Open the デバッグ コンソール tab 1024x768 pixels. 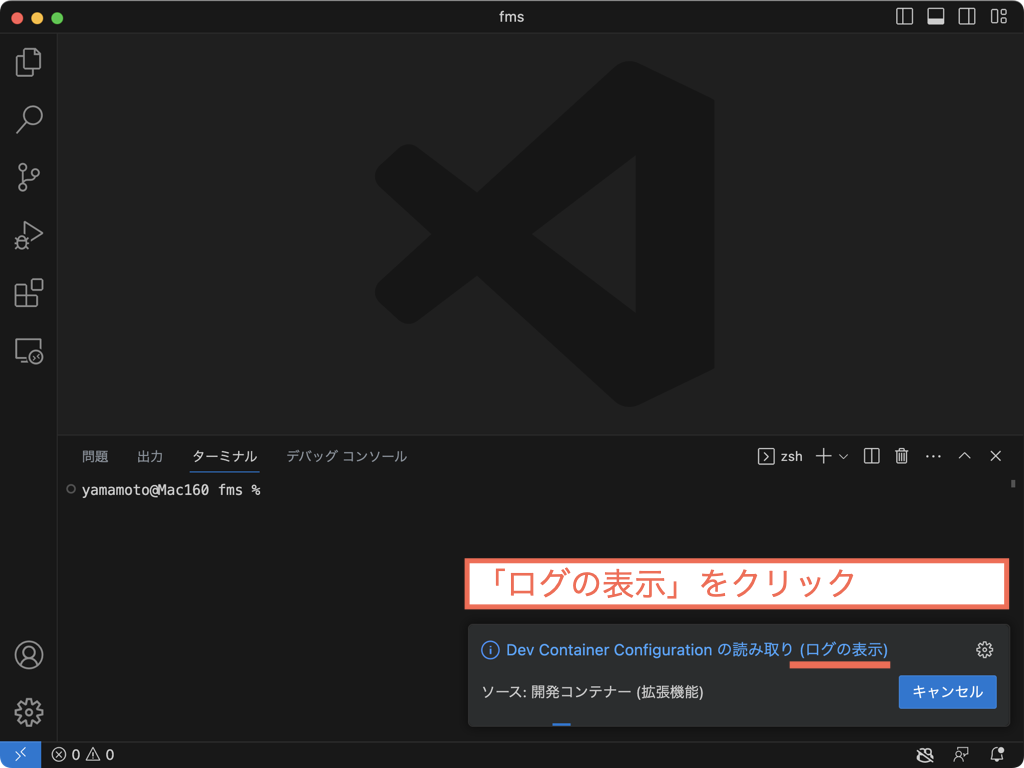tap(347, 456)
